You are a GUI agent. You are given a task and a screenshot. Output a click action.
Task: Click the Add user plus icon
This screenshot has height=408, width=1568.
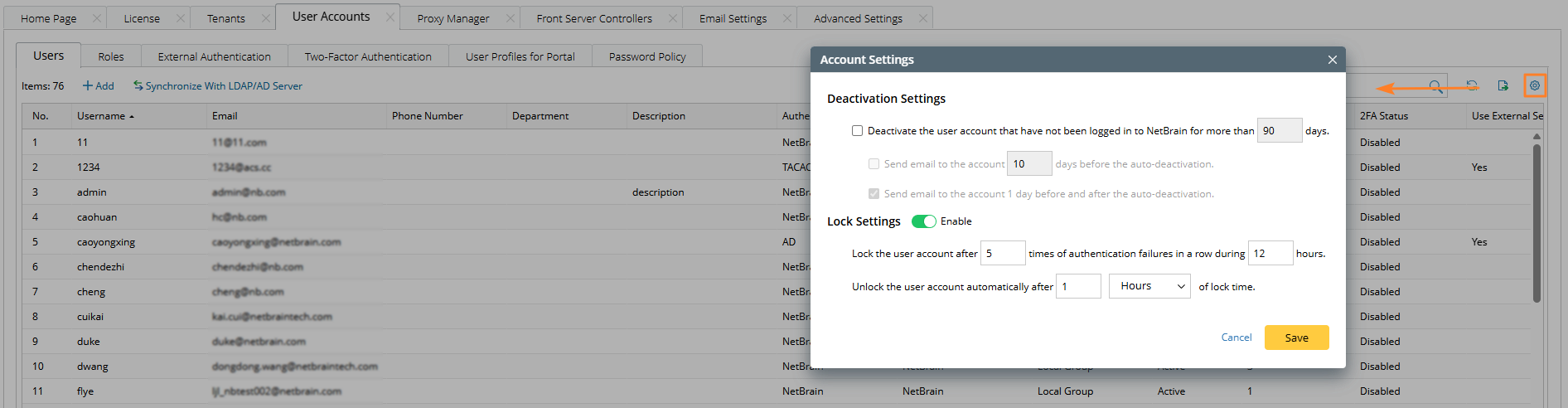[x=88, y=86]
